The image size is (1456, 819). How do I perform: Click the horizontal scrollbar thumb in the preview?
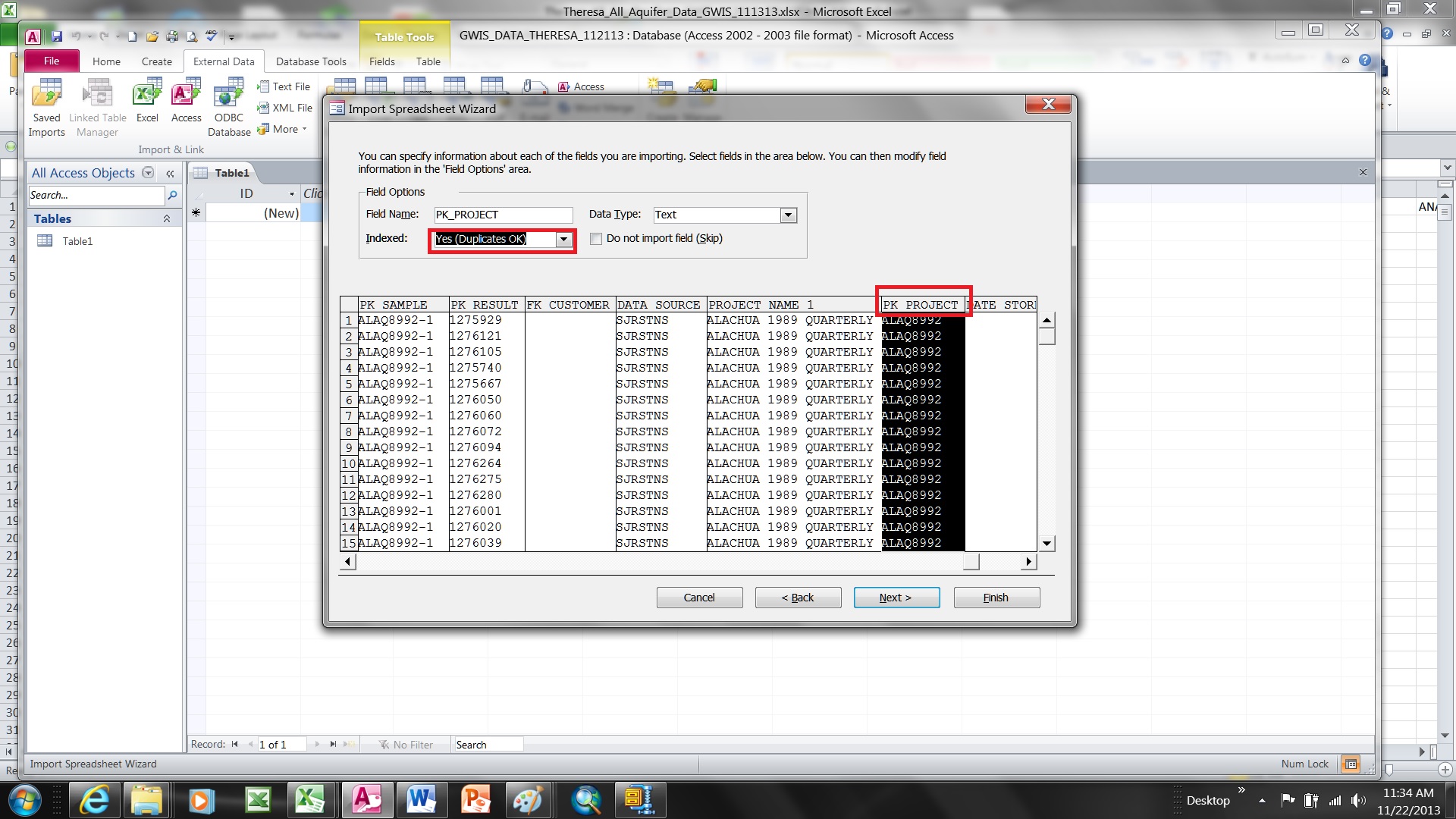(x=971, y=562)
